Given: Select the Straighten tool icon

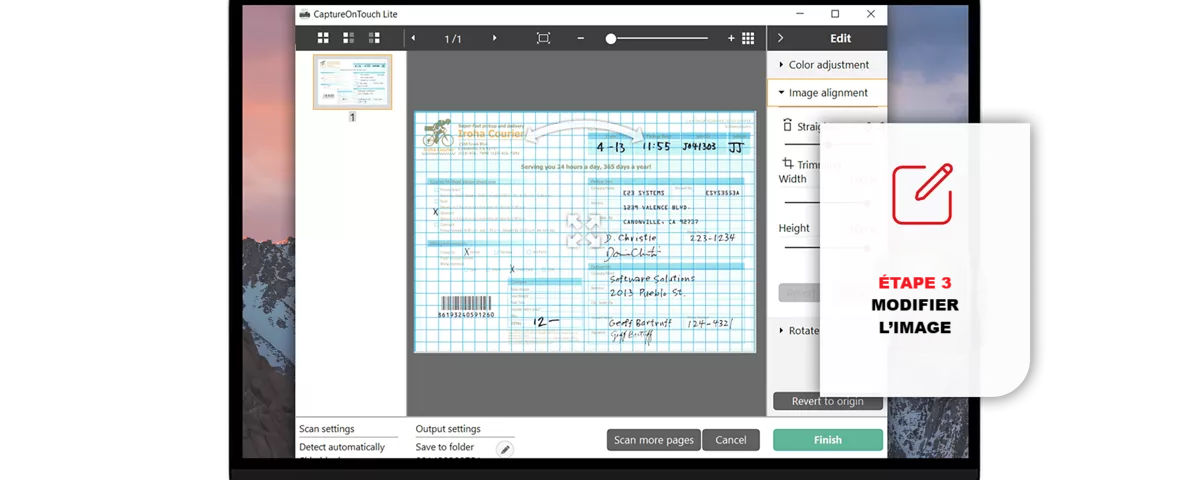Looking at the screenshot, I should (787, 126).
